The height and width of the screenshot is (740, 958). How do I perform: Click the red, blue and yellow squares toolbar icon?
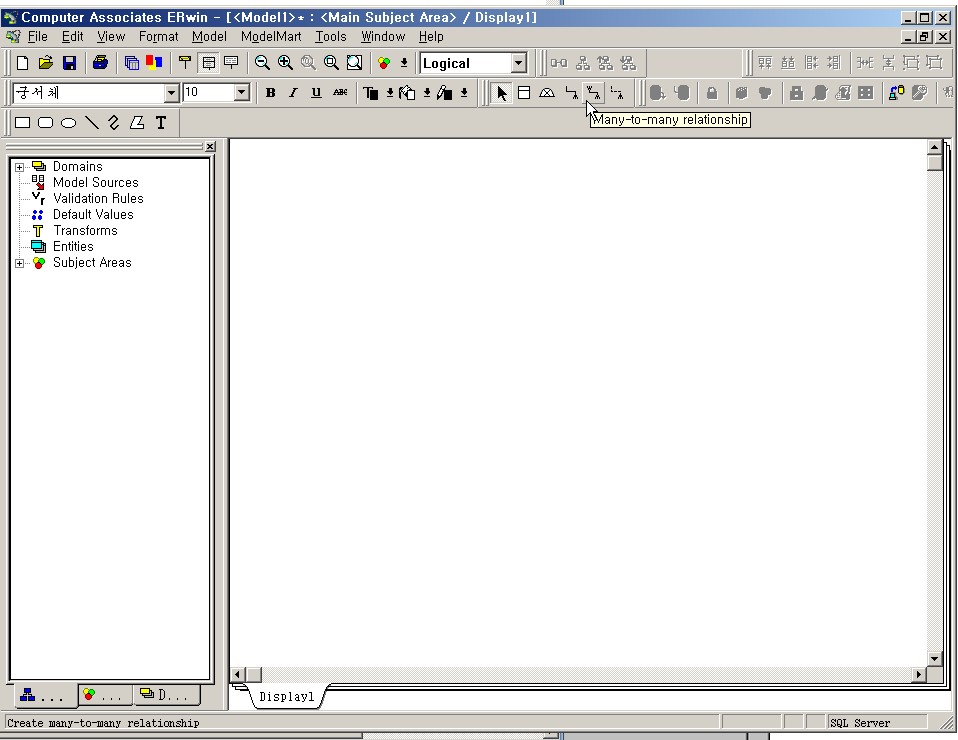tap(154, 63)
